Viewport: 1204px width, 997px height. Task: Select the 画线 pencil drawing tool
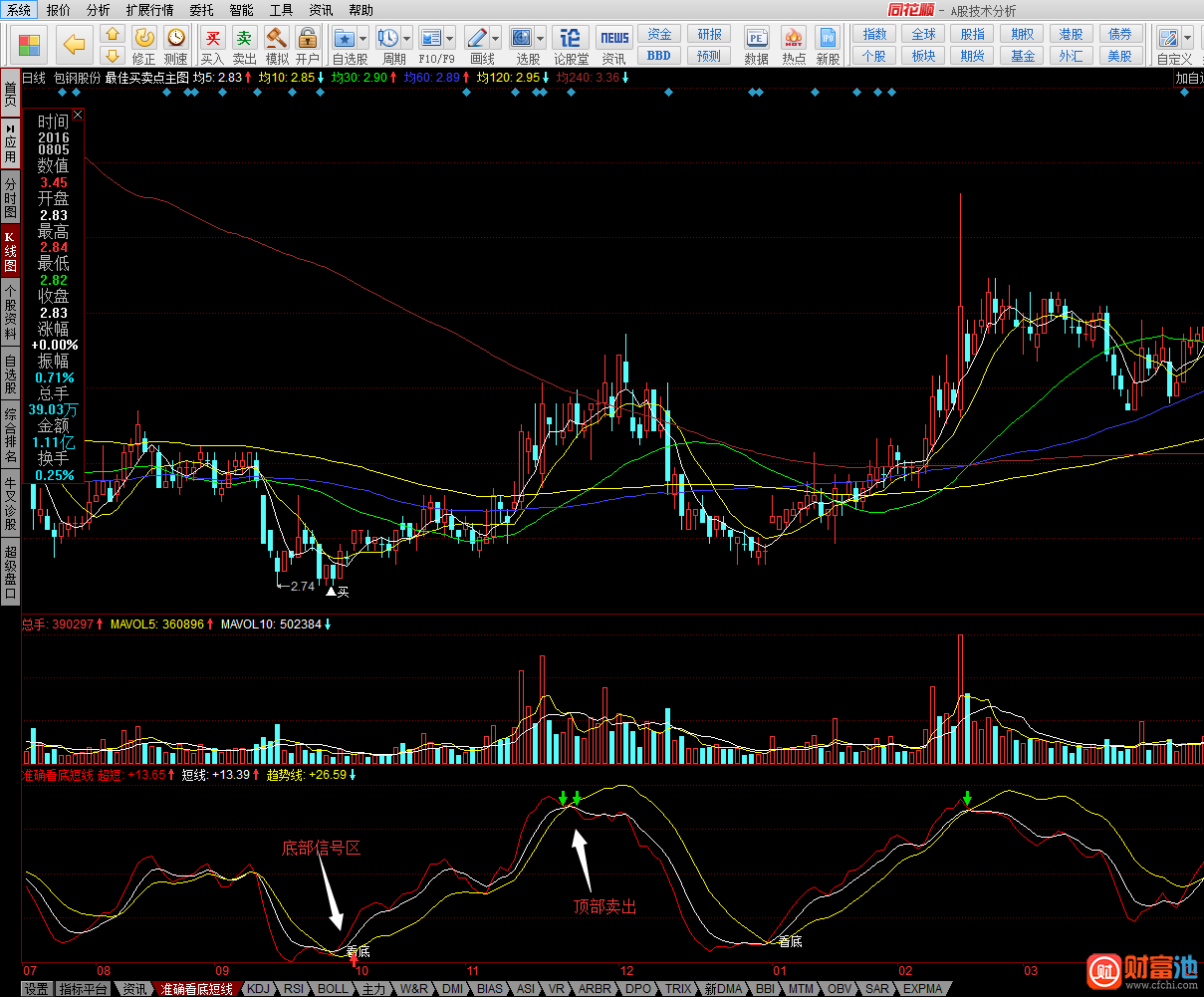click(x=477, y=38)
